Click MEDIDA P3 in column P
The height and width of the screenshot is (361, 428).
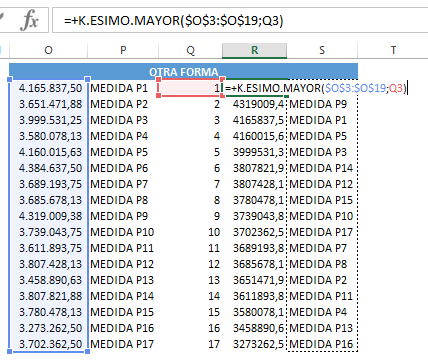119,120
